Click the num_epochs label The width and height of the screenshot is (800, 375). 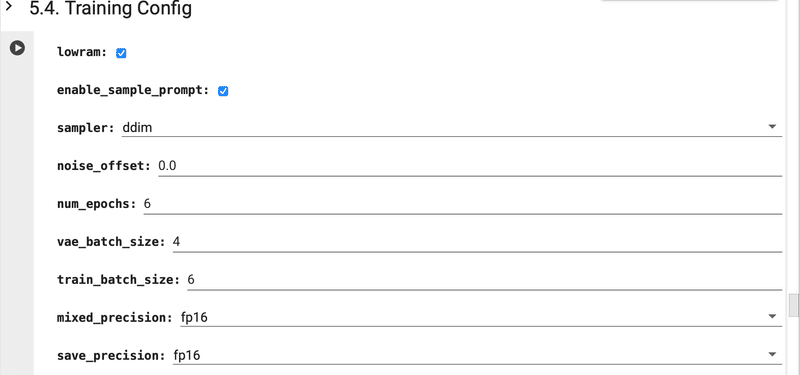(x=96, y=204)
